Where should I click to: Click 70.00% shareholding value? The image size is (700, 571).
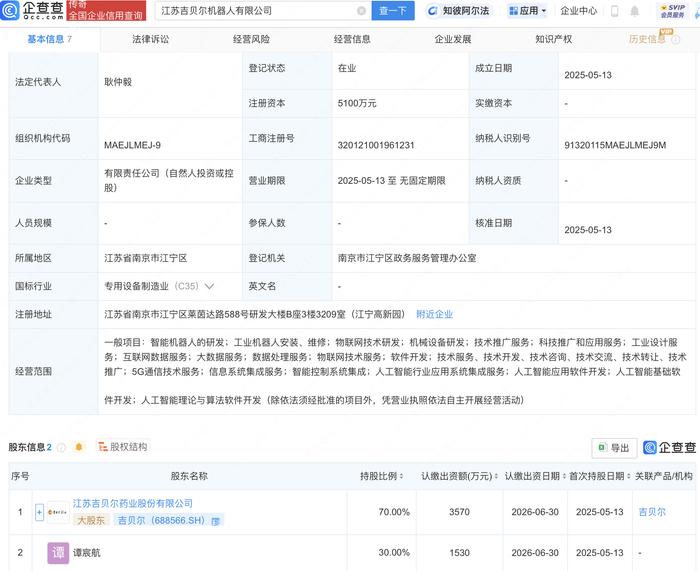tap(394, 512)
